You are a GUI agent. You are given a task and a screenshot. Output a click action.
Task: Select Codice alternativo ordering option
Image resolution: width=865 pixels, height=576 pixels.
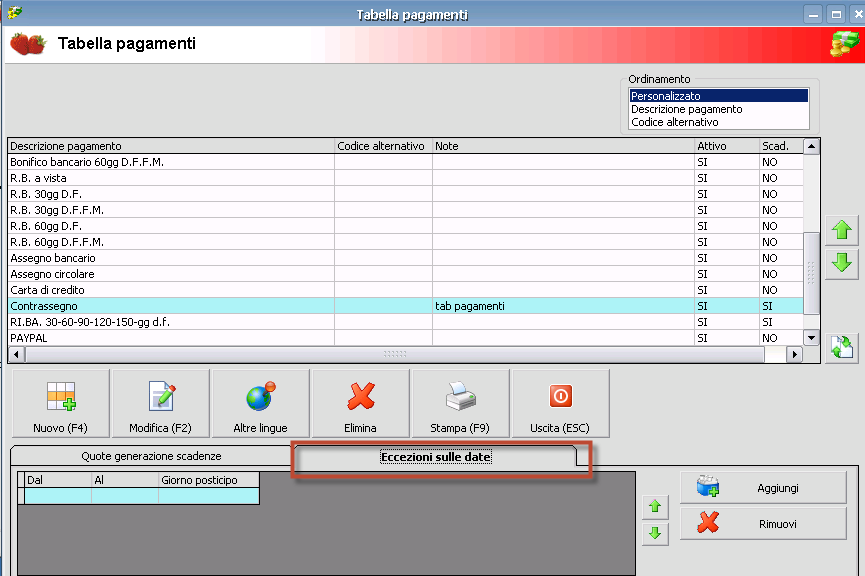click(x=718, y=122)
